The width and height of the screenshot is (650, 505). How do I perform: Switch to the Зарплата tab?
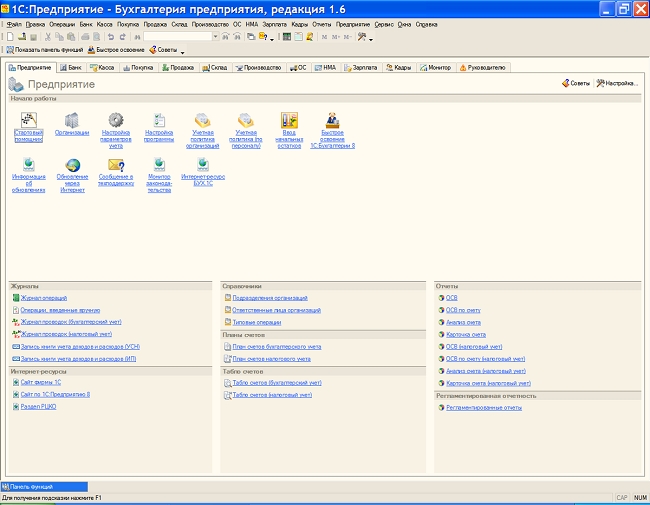click(363, 67)
